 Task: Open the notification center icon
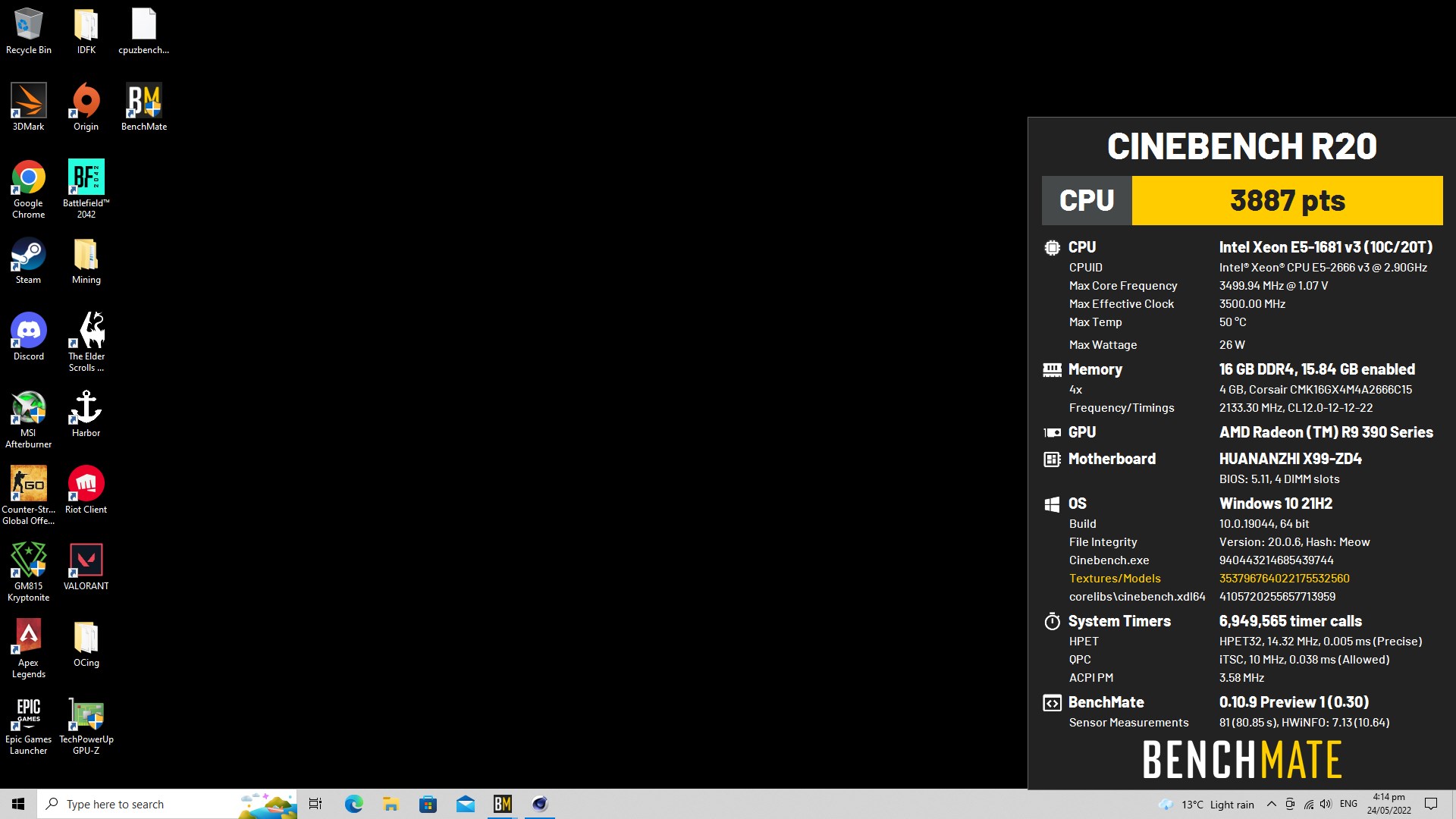[x=1431, y=804]
